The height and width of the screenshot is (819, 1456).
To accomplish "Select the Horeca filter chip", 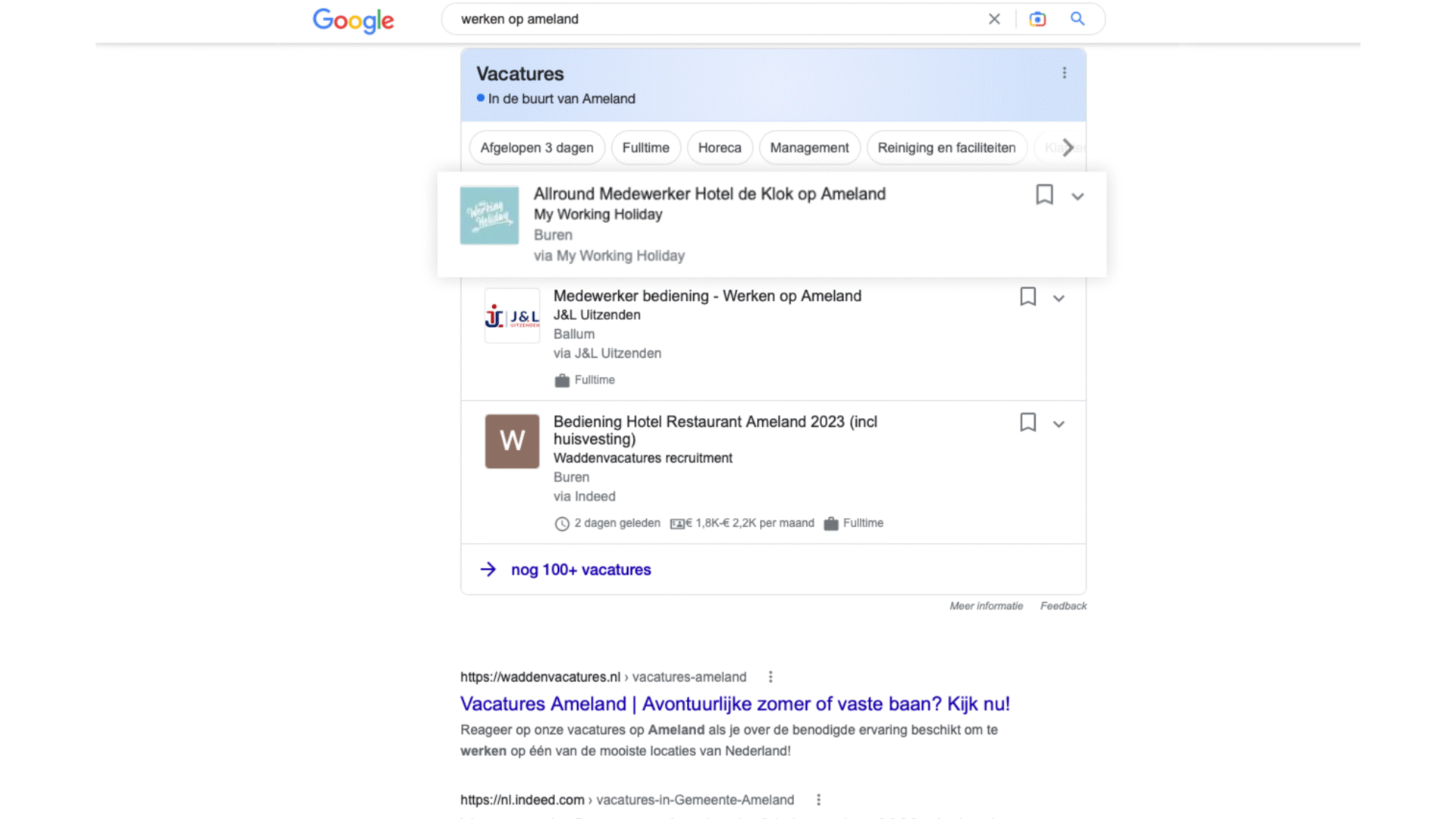I will point(720,148).
